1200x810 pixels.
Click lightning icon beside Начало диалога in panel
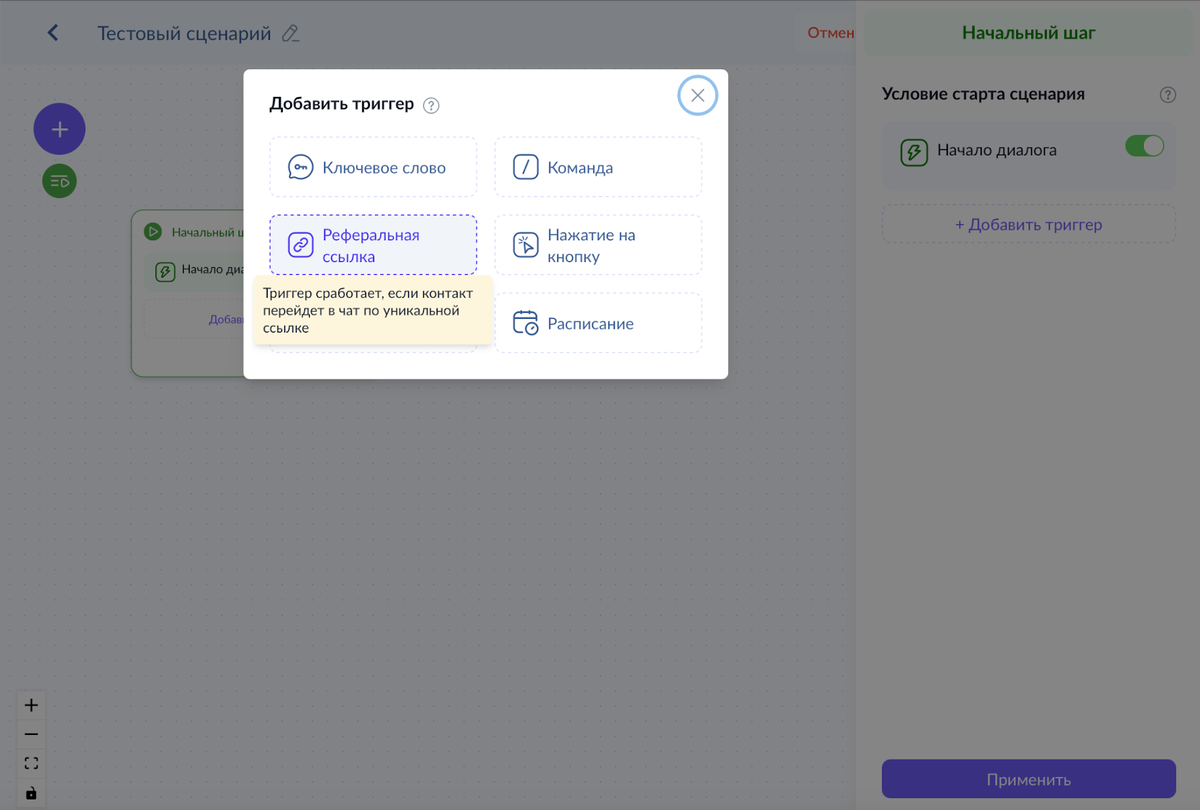[x=914, y=152]
